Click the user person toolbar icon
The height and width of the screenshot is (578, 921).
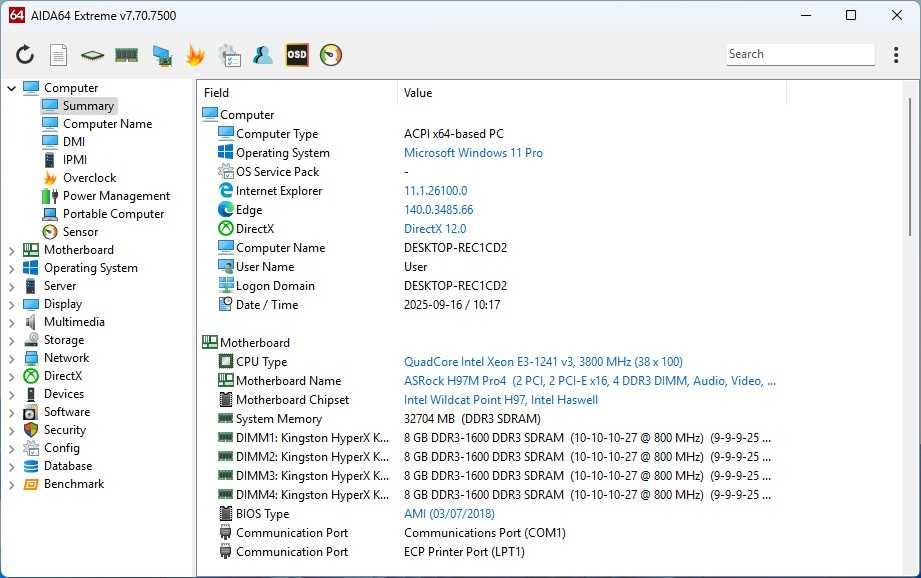pos(263,55)
